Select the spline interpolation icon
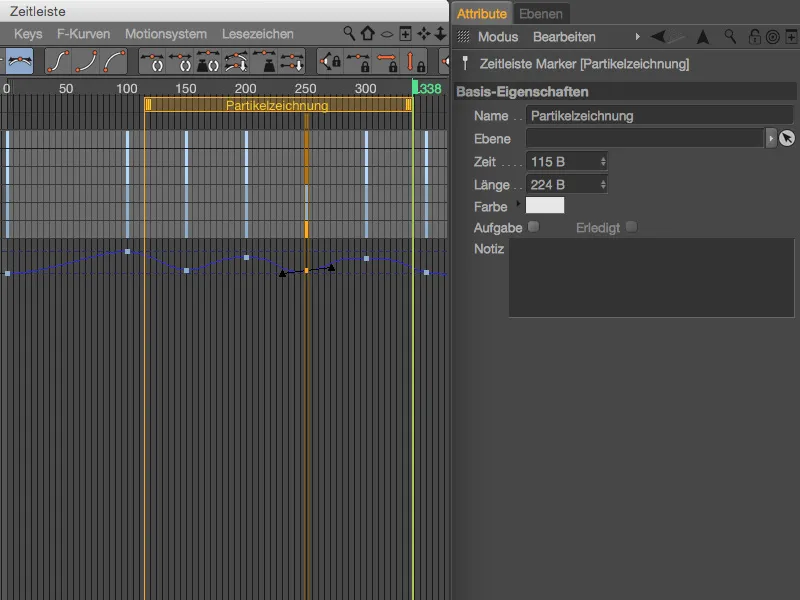The width and height of the screenshot is (800, 600). point(20,62)
